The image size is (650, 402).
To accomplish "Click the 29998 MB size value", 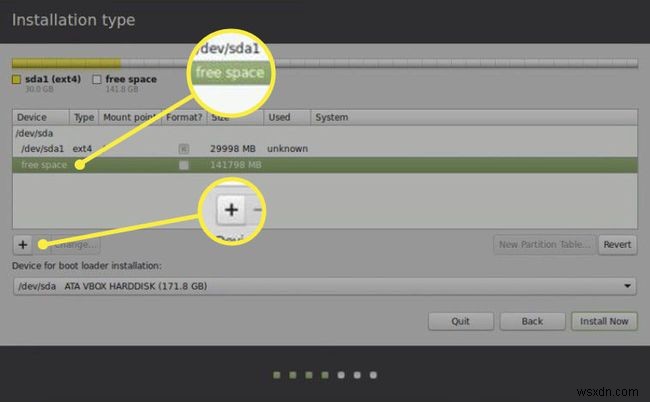I will pyautogui.click(x=233, y=149).
